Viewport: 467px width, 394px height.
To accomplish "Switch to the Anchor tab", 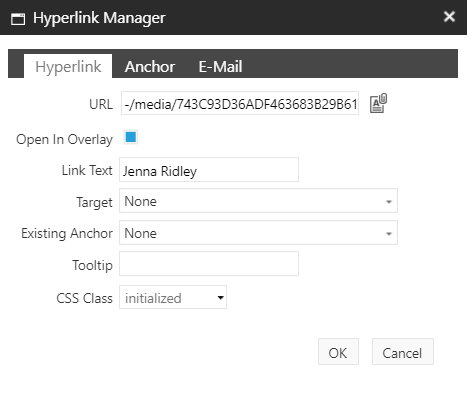I will (150, 66).
